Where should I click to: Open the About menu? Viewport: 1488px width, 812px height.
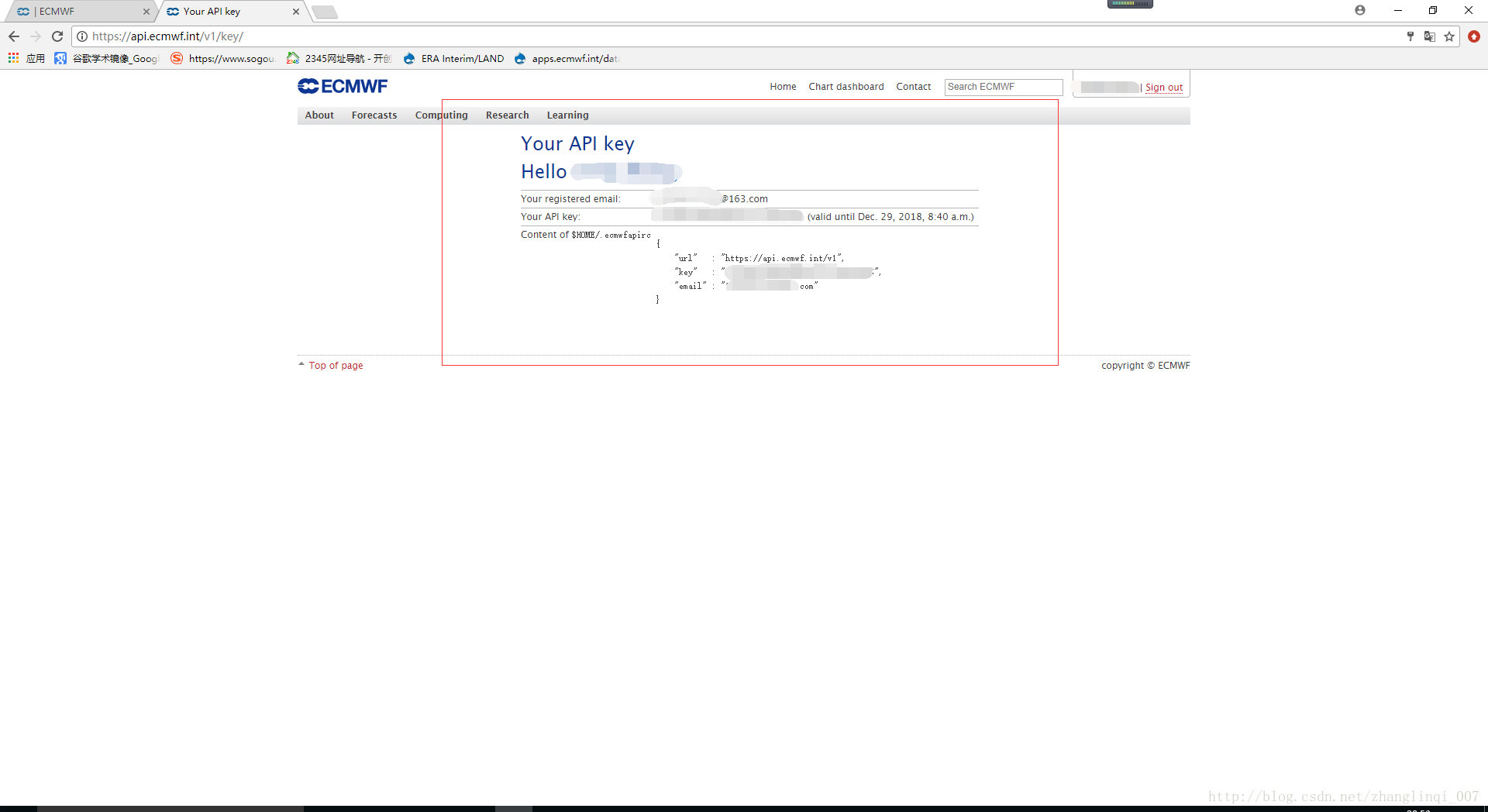[319, 115]
